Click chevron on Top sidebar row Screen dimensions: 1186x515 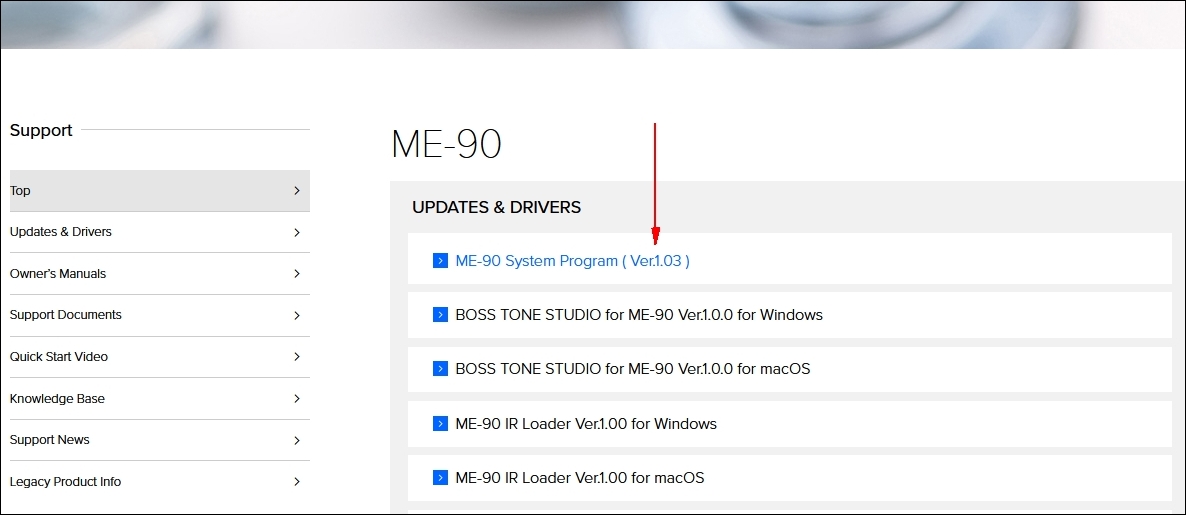click(297, 191)
